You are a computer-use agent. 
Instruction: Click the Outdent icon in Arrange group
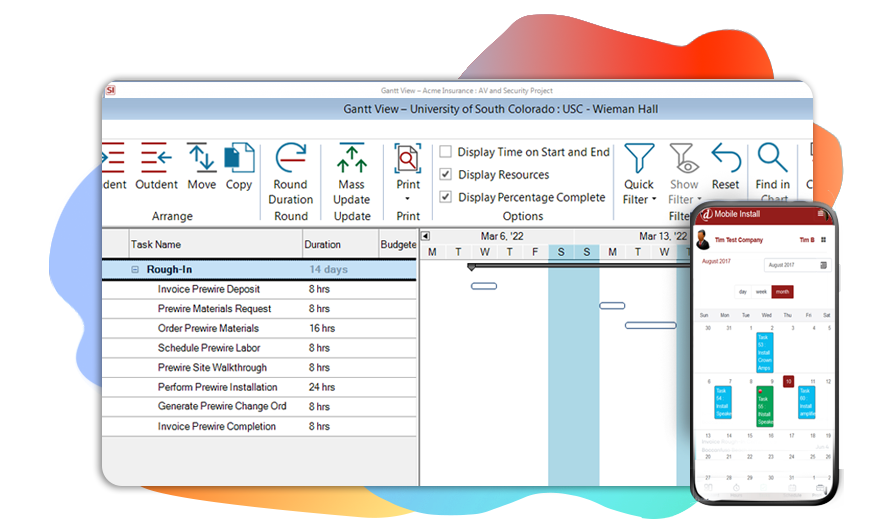click(156, 158)
